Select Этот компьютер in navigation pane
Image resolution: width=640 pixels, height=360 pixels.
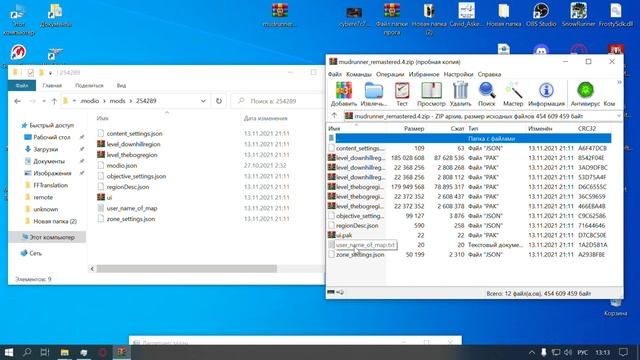pyautogui.click(x=52, y=237)
